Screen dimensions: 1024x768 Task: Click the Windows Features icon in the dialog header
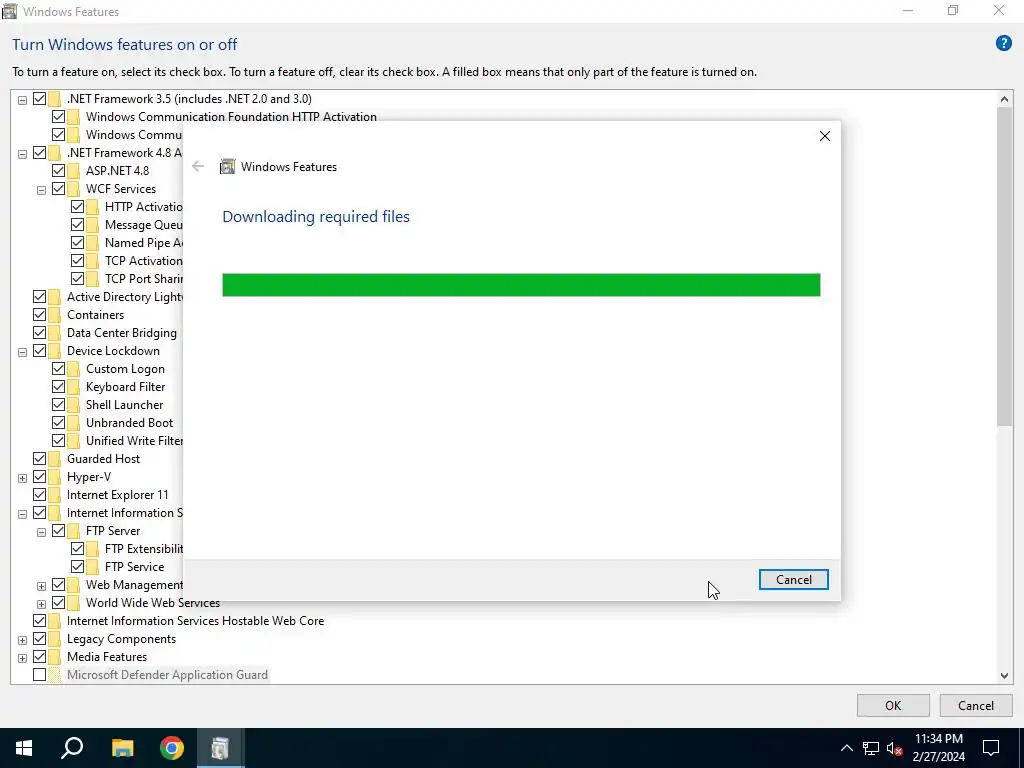pyautogui.click(x=227, y=167)
